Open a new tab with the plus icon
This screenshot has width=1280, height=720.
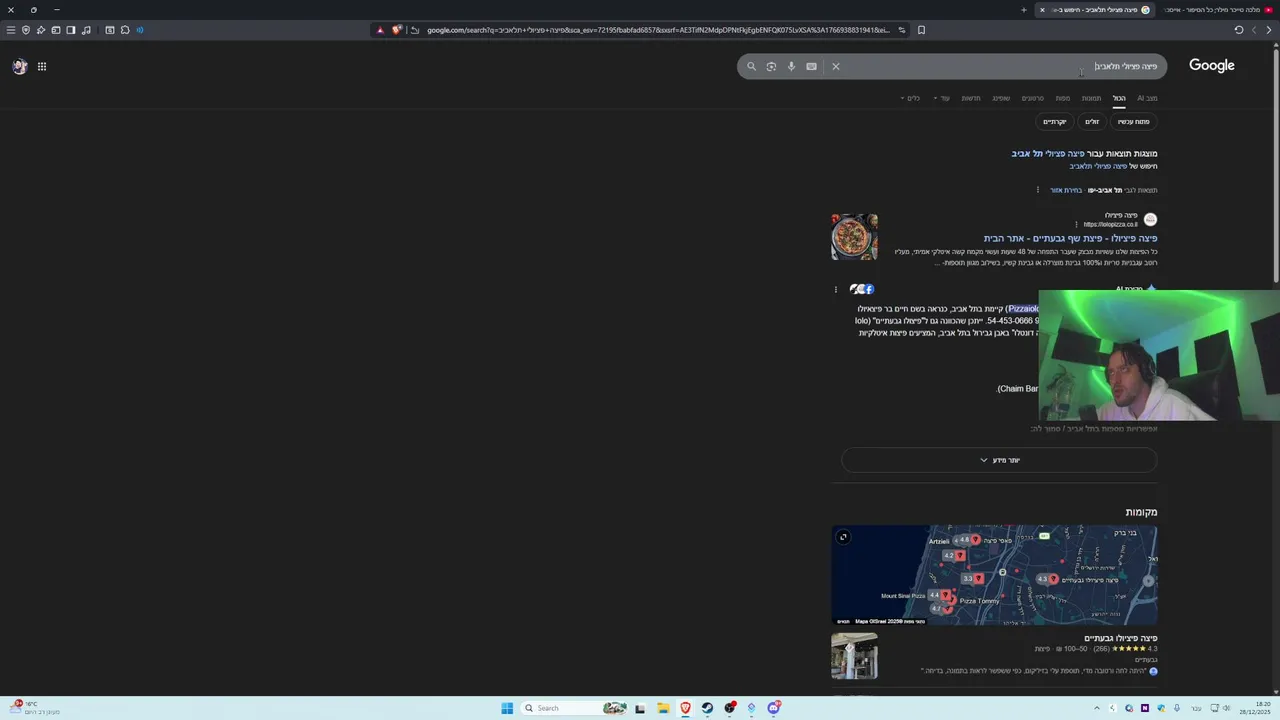click(x=1023, y=10)
